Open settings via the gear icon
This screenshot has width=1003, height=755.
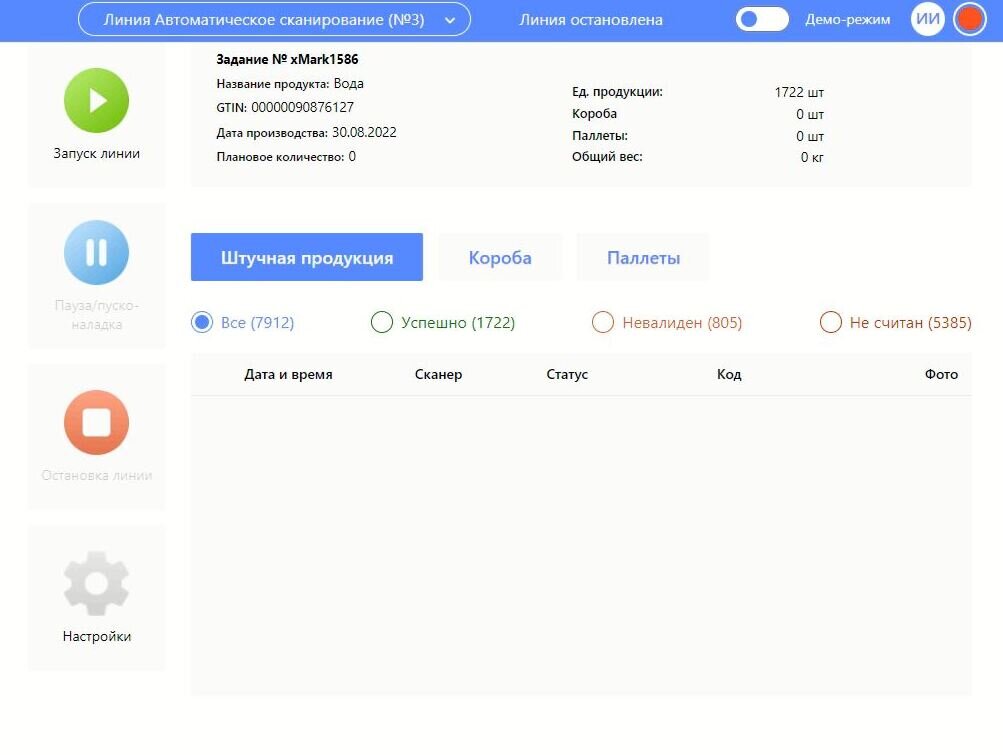coord(97,583)
